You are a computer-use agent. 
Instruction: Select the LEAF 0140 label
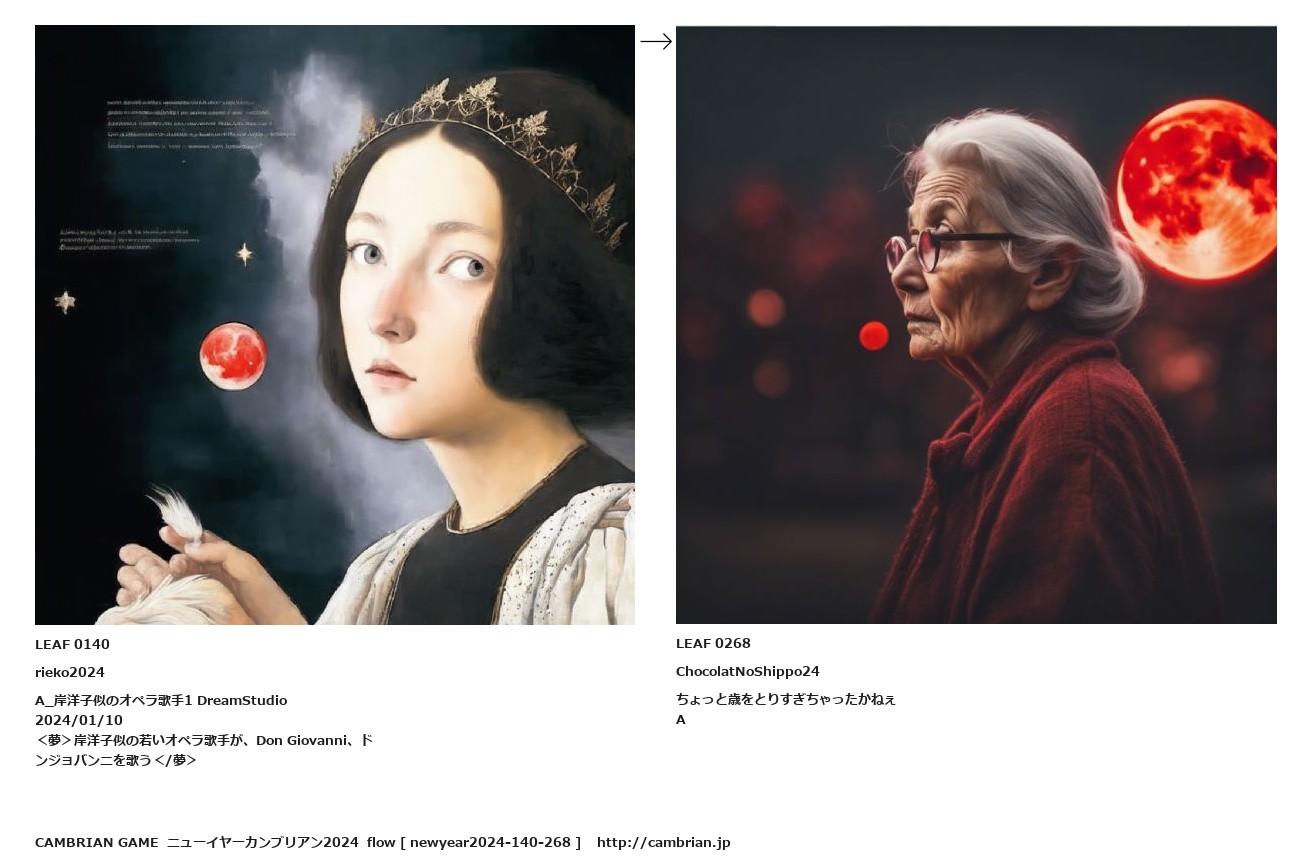pos(72,644)
